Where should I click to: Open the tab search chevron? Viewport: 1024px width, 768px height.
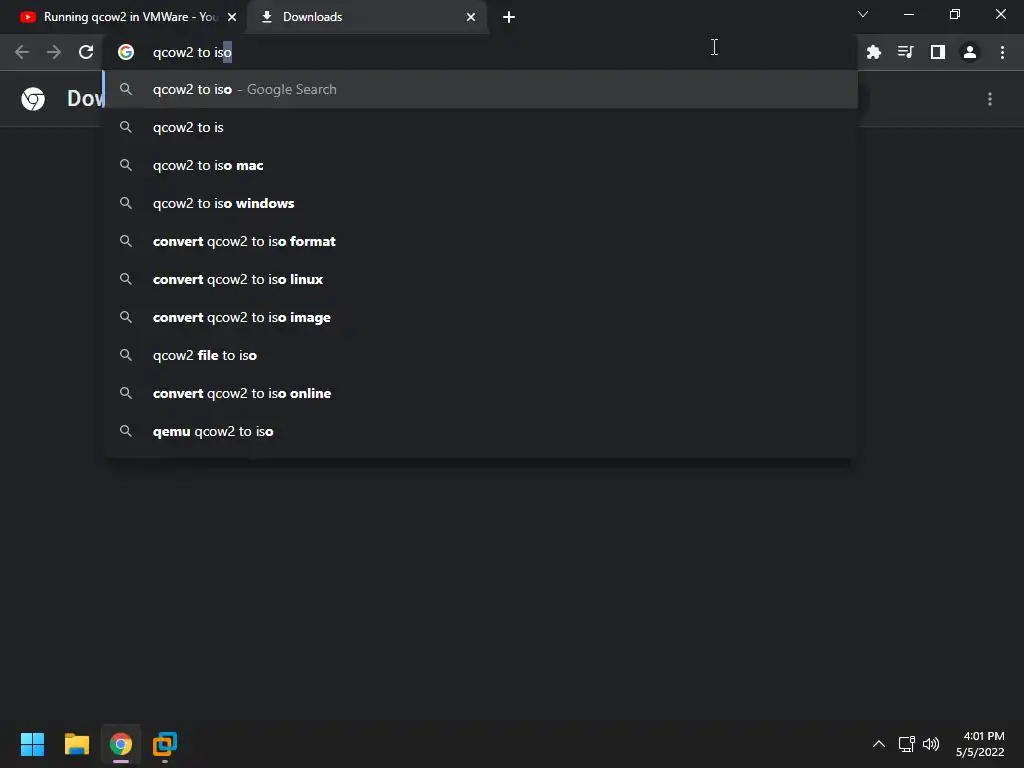point(863,14)
